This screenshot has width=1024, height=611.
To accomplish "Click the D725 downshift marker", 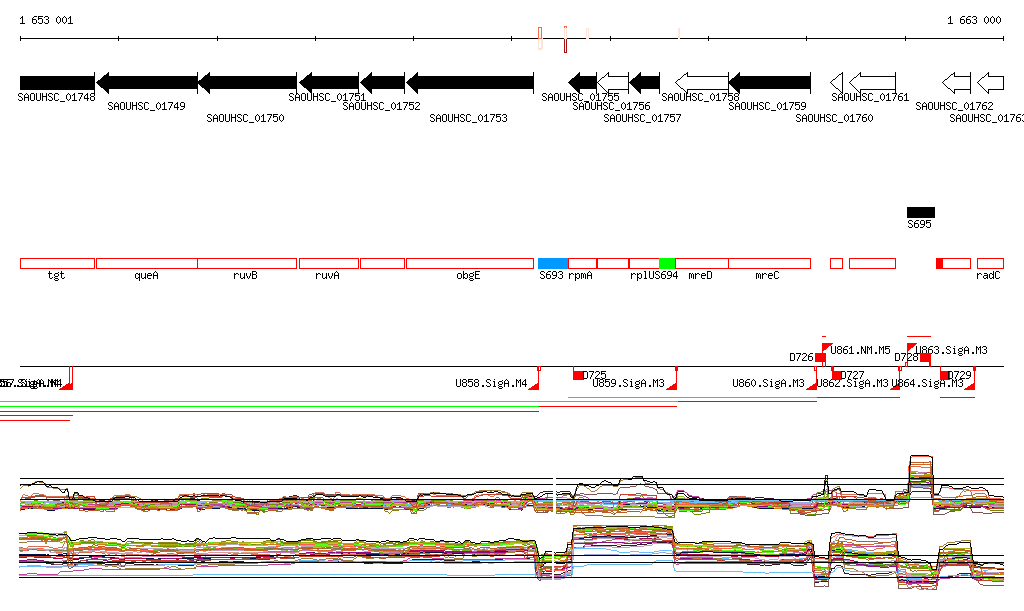I will [x=578, y=375].
